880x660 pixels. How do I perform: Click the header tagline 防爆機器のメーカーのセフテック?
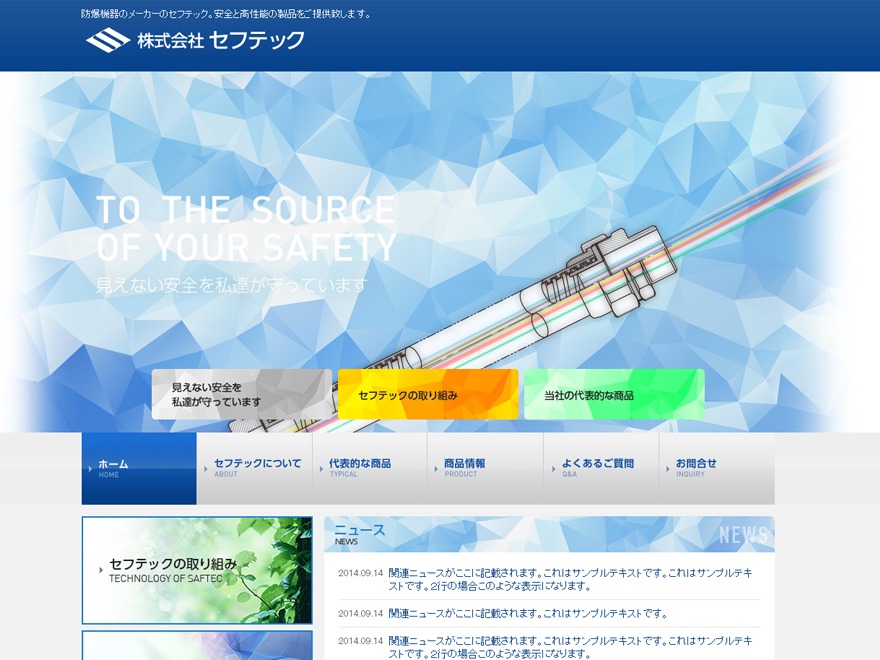[226, 14]
